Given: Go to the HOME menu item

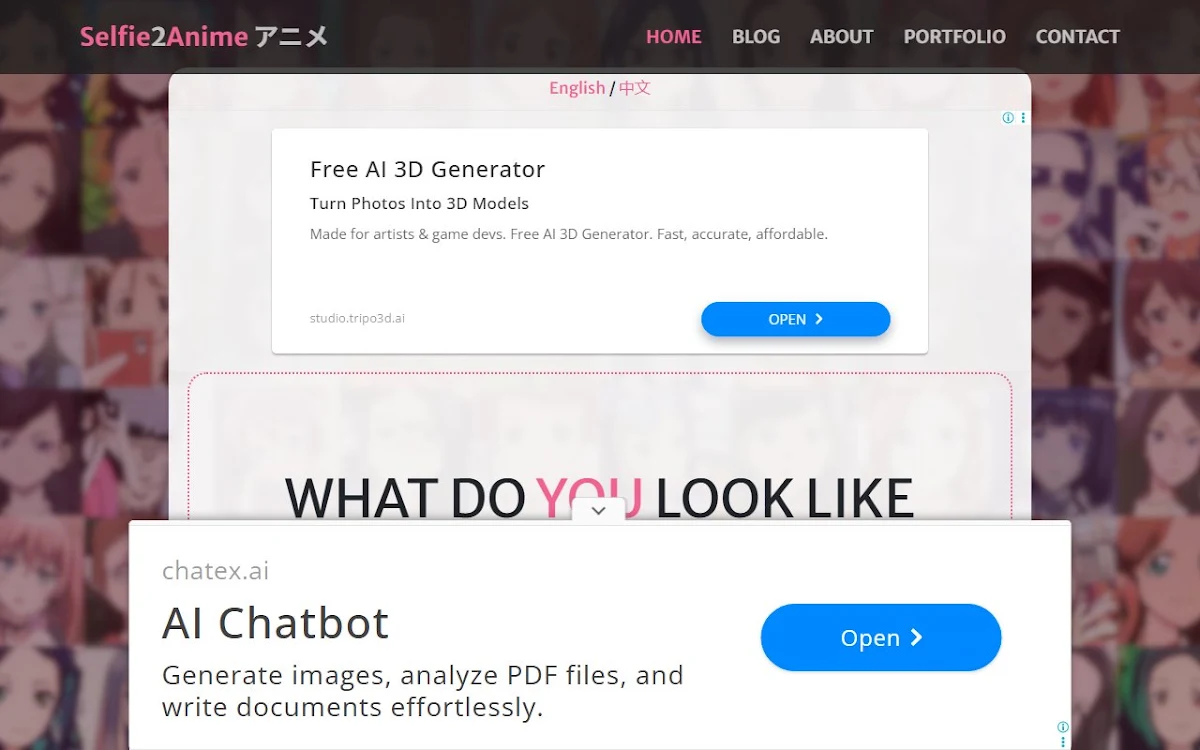Looking at the screenshot, I should 674,37.
